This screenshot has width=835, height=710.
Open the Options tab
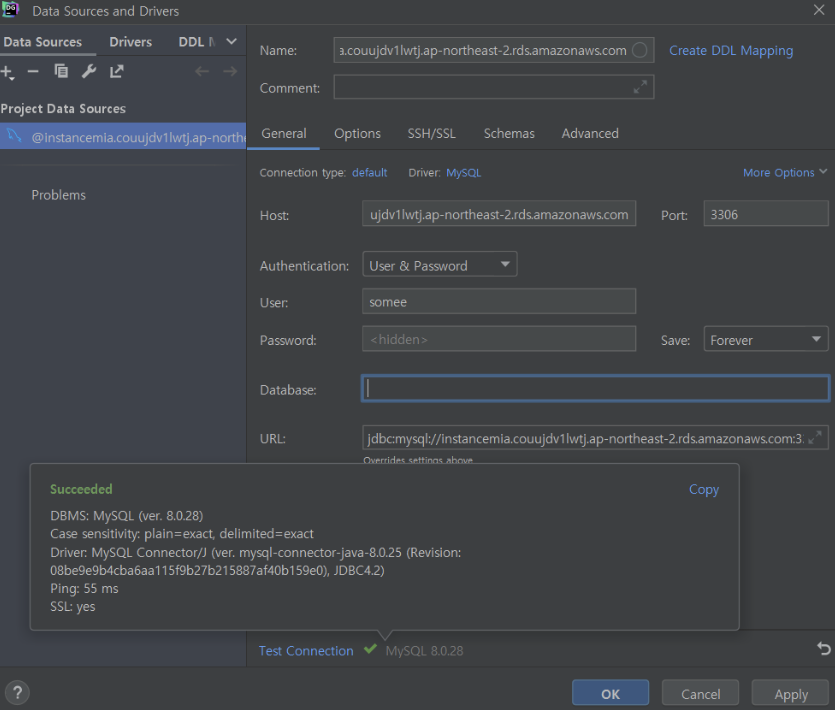(x=357, y=133)
